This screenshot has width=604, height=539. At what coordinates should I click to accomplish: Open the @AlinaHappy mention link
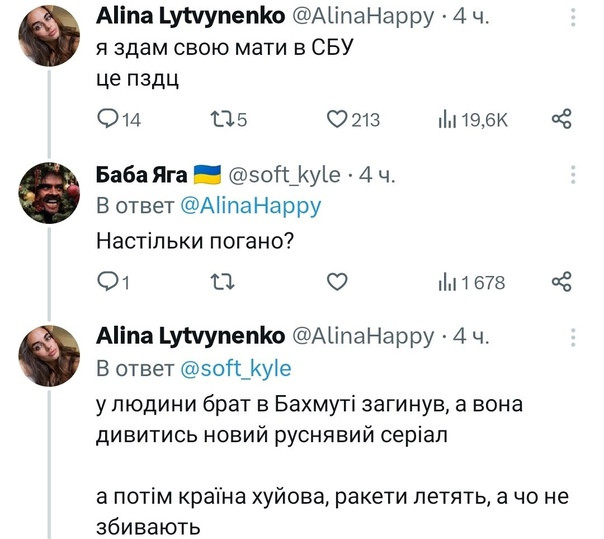[250, 206]
